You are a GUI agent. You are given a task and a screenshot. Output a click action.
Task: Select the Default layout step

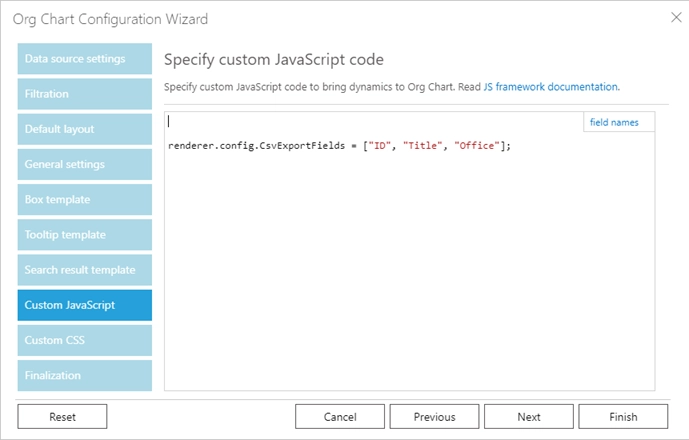pos(85,129)
